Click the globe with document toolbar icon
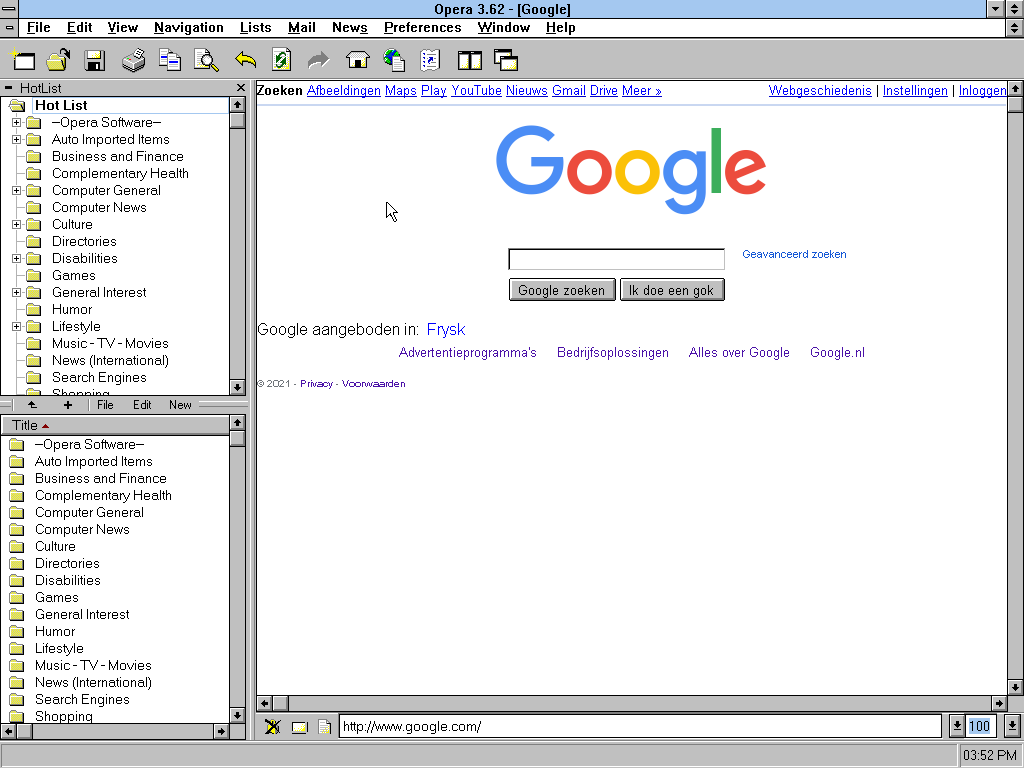Screen dimensions: 1024x768 [x=394, y=60]
